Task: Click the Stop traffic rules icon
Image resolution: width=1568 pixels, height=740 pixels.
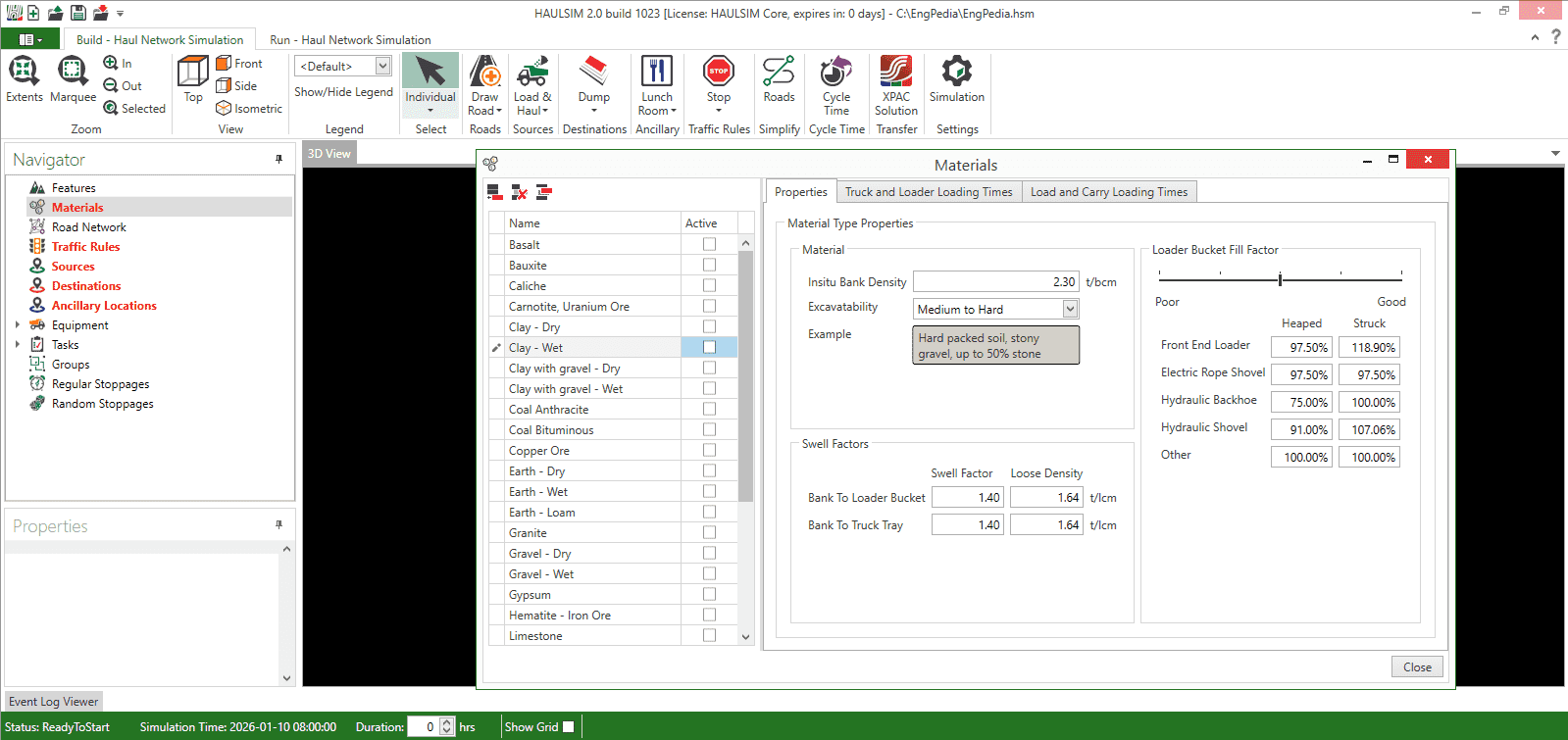Action: pyautogui.click(x=719, y=73)
